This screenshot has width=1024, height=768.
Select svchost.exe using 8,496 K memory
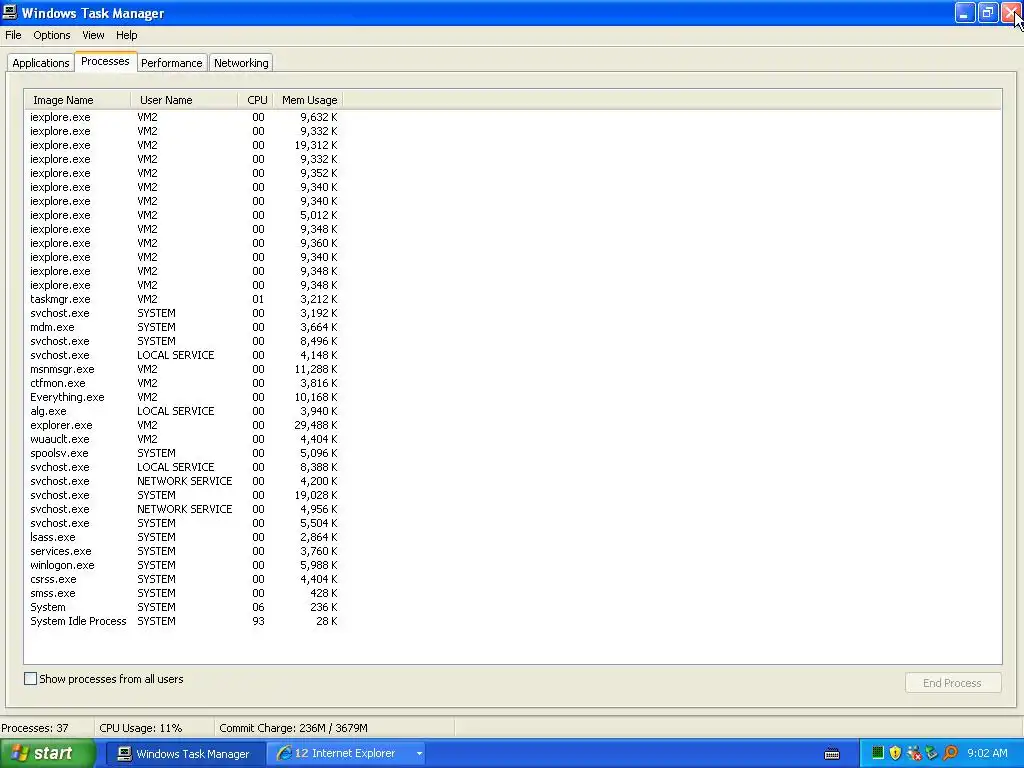coord(184,341)
